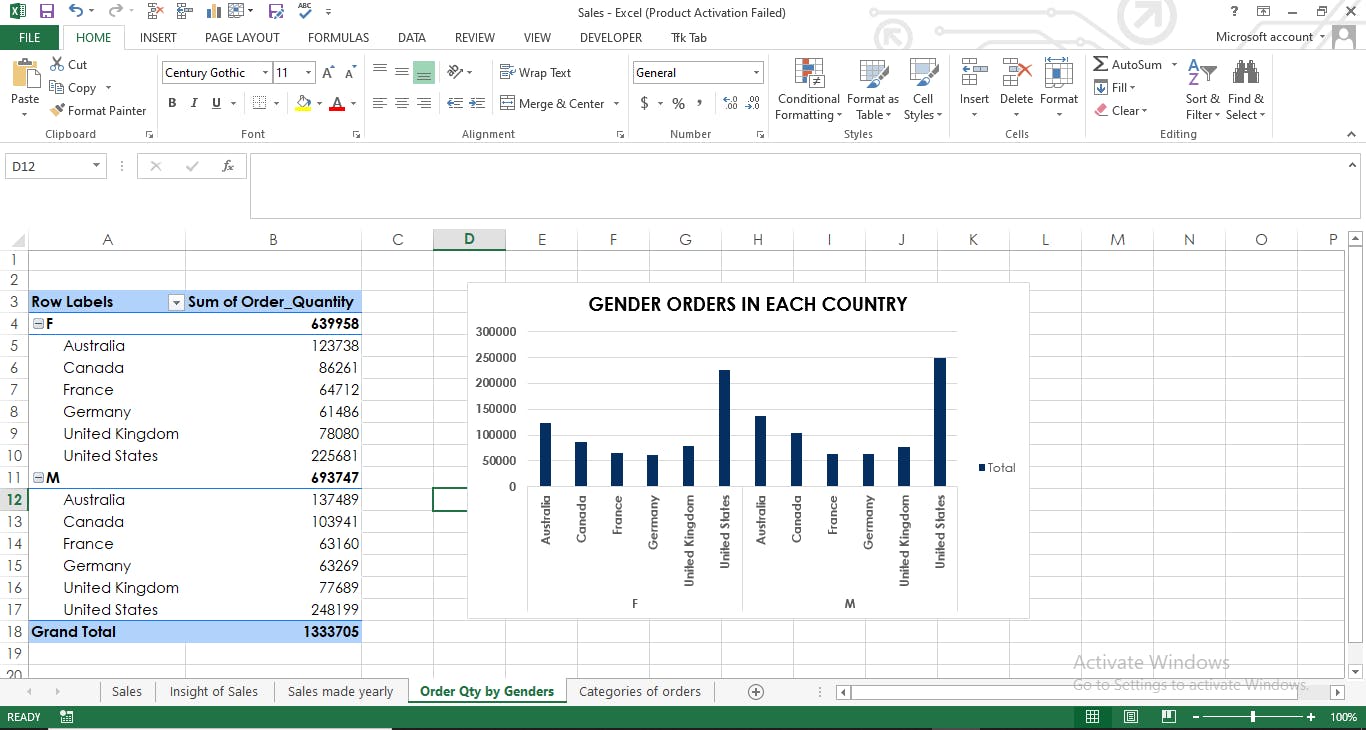
Task: Click the Merge & Center button
Action: click(x=552, y=103)
